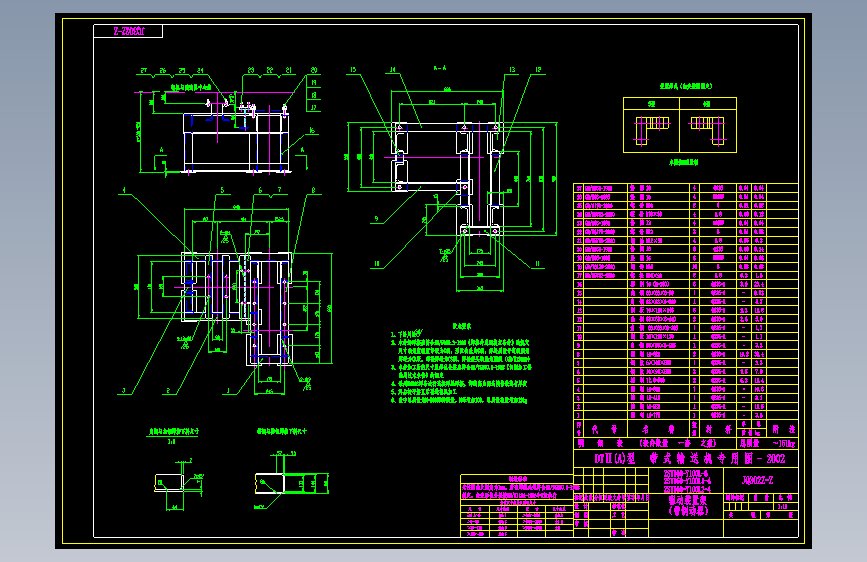The height and width of the screenshot is (562, 867).
Task: Select part balloon number 20
Action: point(314,70)
